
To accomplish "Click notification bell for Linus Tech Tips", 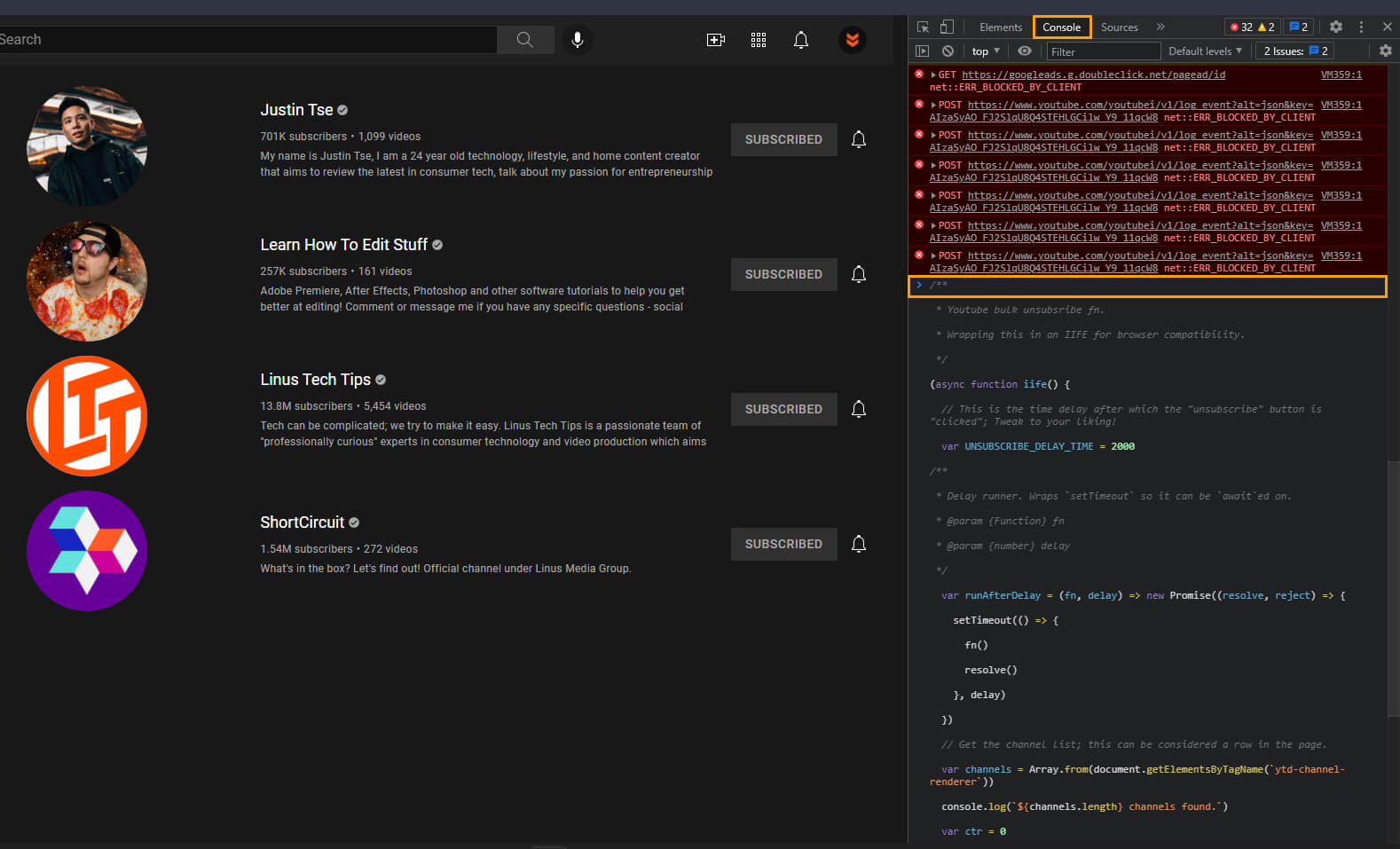I will 859,409.
